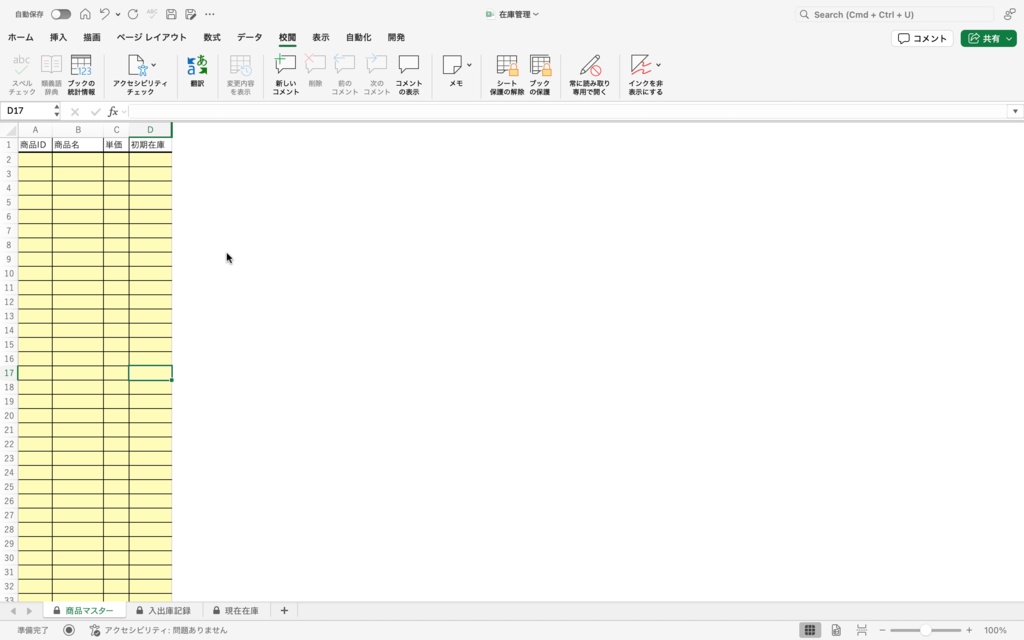The height and width of the screenshot is (640, 1024).
Task: Open the ページ レイアウト ribbon tab
Action: click(x=152, y=37)
